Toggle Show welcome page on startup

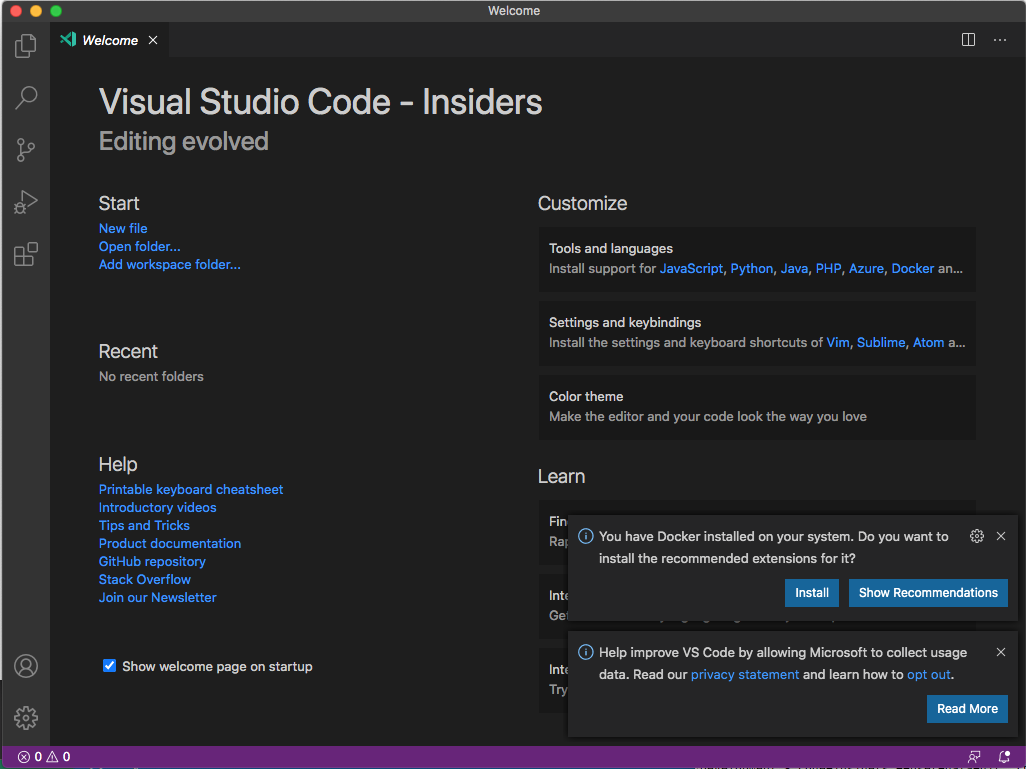tap(109, 666)
